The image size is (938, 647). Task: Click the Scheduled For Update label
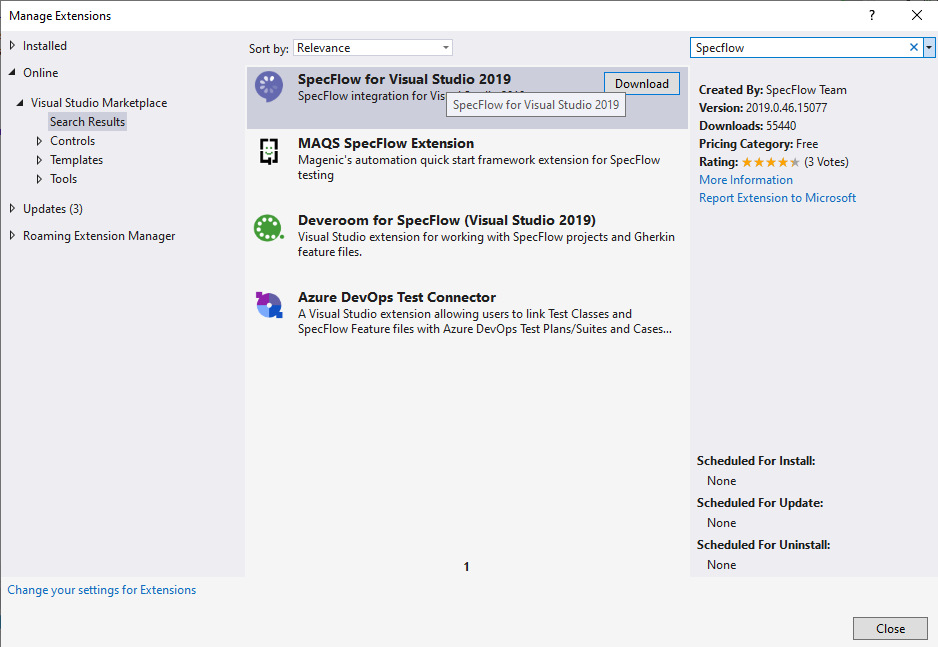(760, 503)
